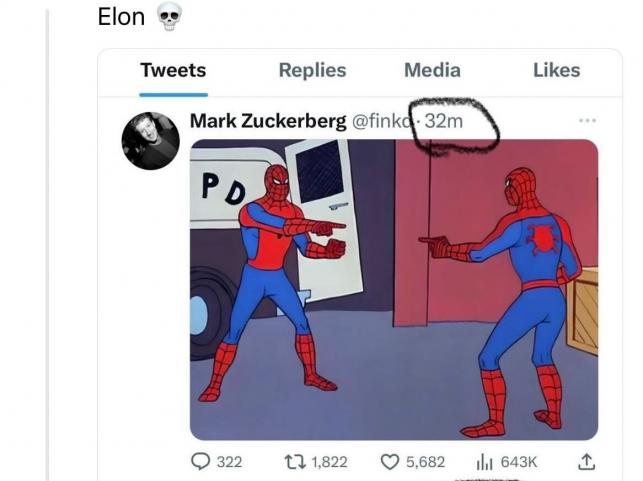Share the tweet using the upload arrow icon
The height and width of the screenshot is (481, 643).
tap(587, 461)
